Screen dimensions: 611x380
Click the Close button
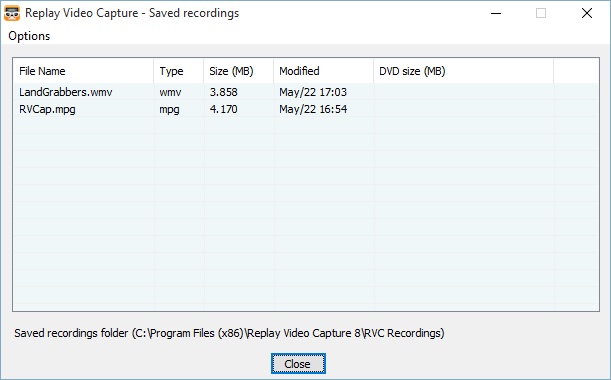298,364
